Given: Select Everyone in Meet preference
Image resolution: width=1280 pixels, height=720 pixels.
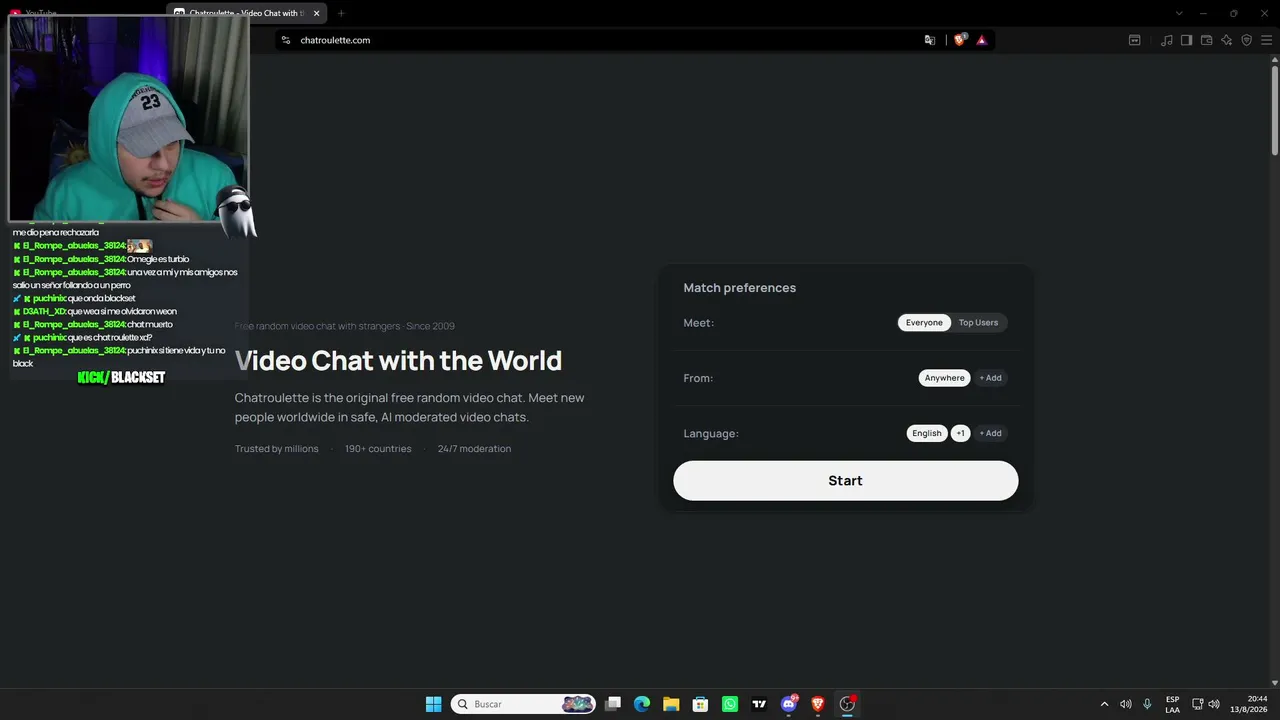Looking at the screenshot, I should [x=924, y=323].
